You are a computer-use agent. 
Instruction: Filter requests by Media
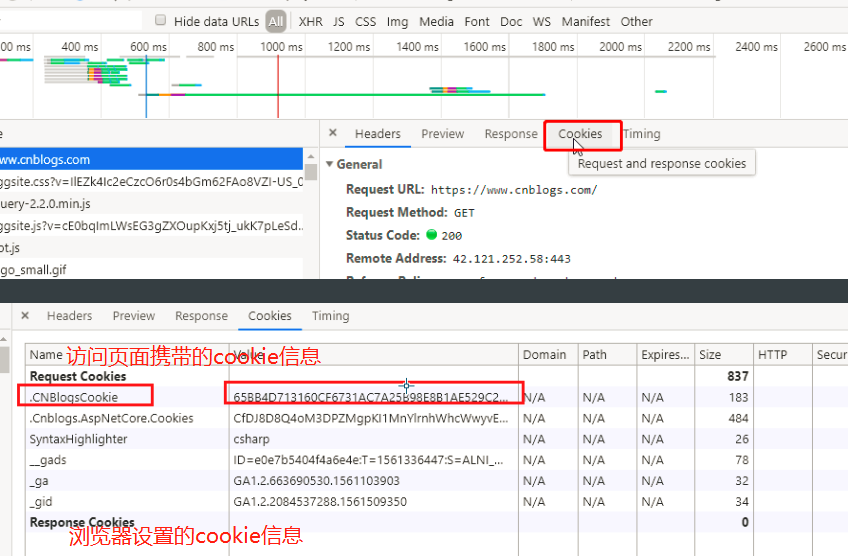click(436, 22)
